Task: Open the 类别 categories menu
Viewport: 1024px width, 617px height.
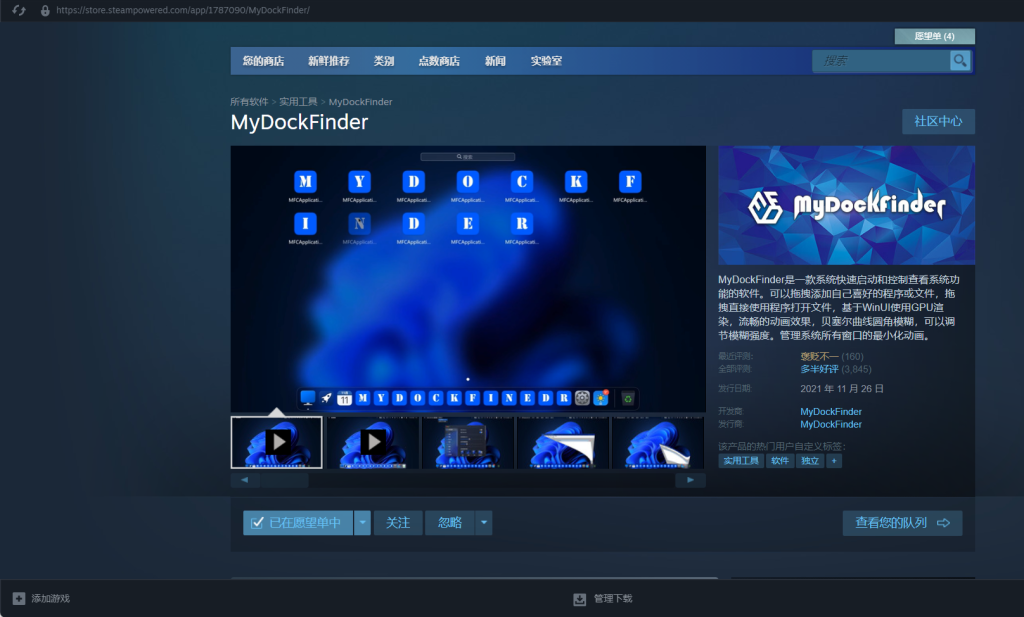Action: click(383, 61)
